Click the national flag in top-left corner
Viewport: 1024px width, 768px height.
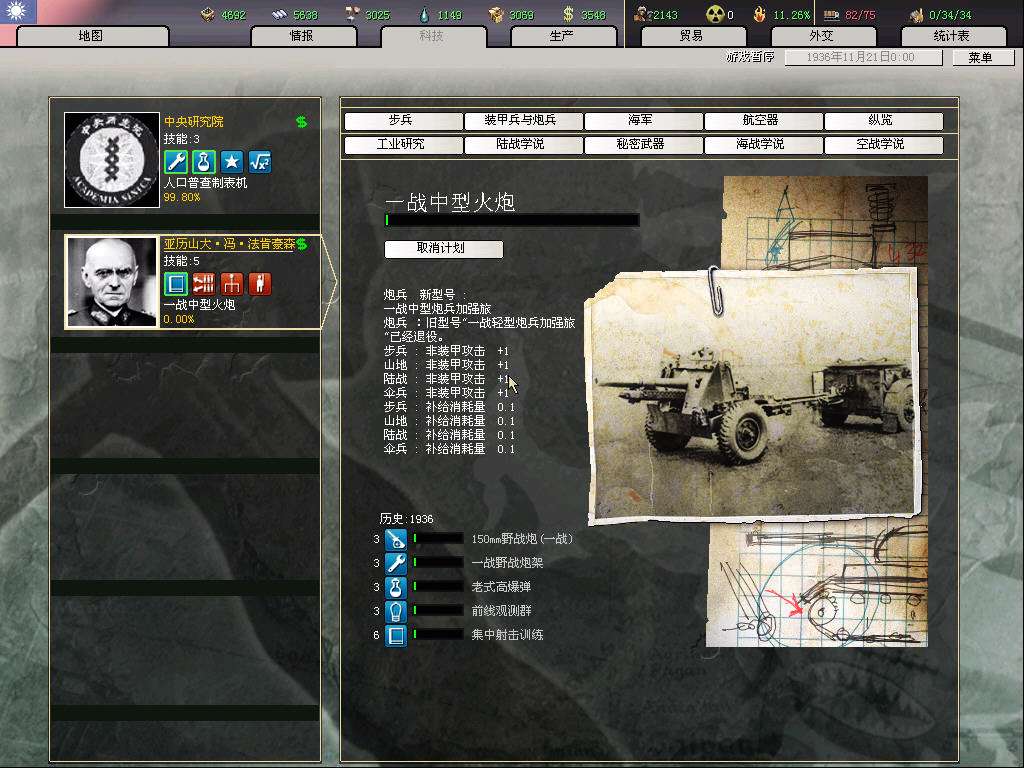18,12
